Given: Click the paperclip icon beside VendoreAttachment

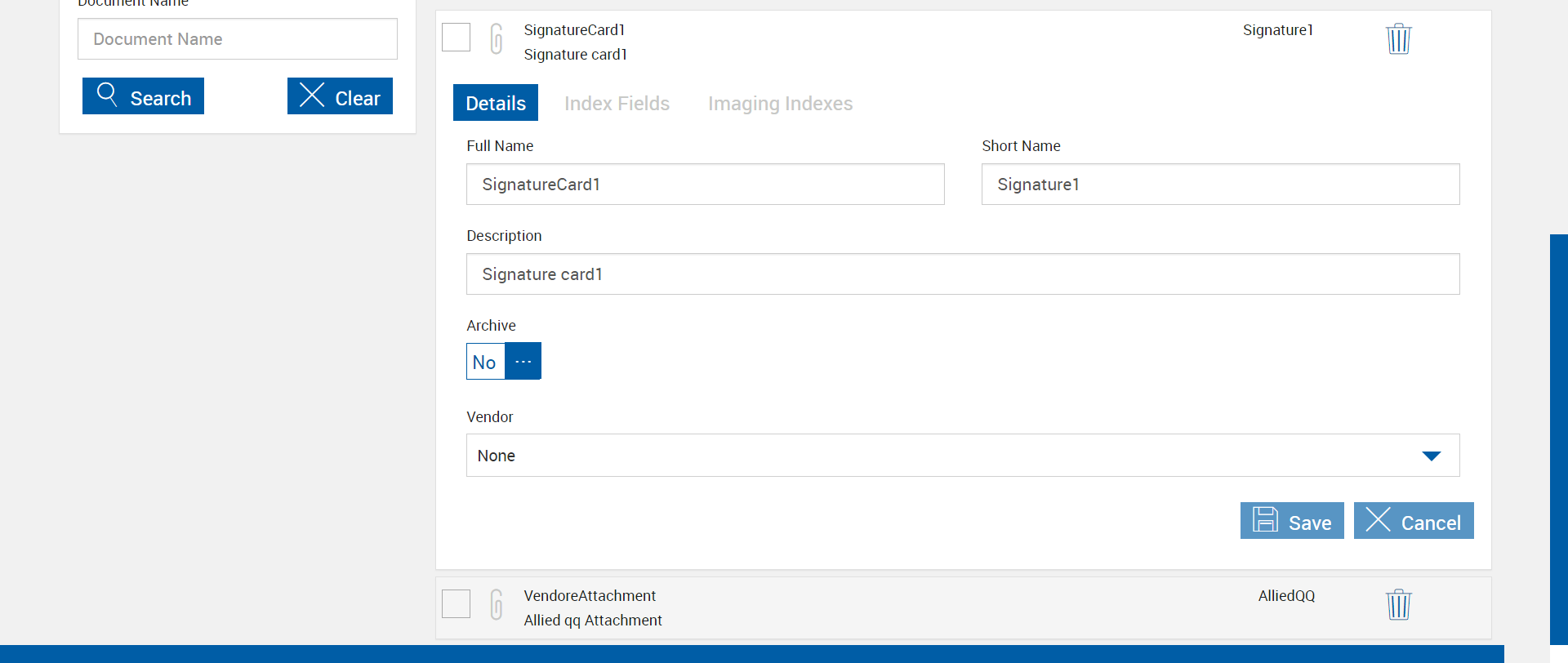Looking at the screenshot, I should coord(496,604).
